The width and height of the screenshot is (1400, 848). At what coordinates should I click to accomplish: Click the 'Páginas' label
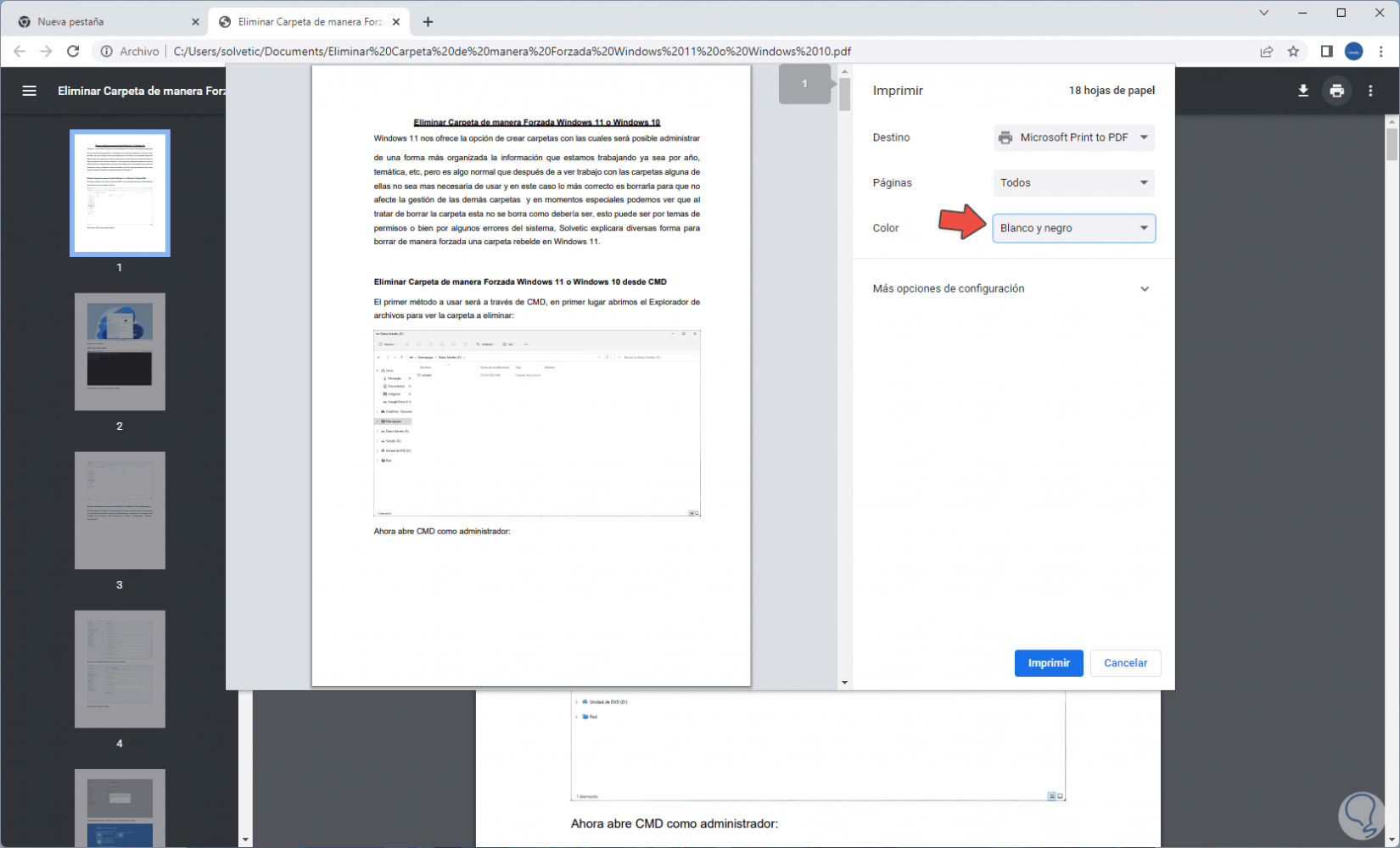pos(893,183)
